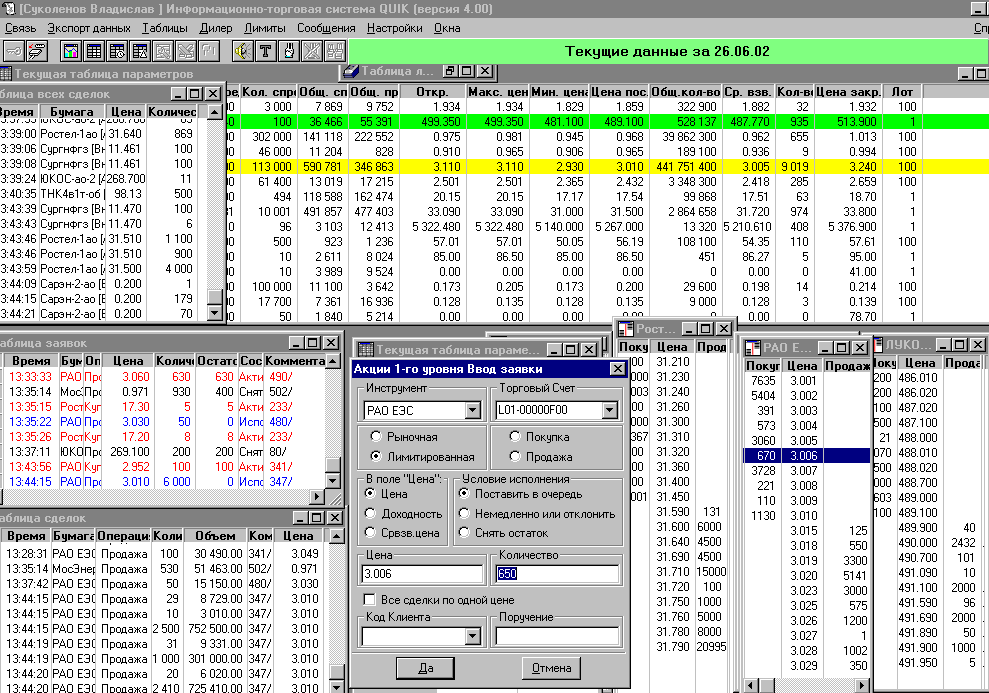
Task: Choose the 'Продажа' operation
Action: point(515,456)
